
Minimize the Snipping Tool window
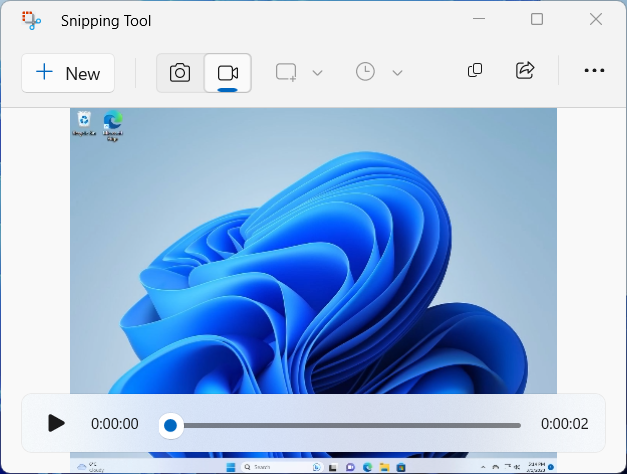[x=479, y=19]
